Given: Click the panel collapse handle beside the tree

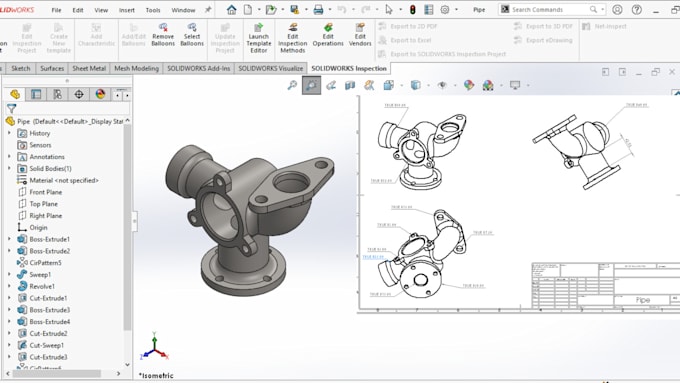Looking at the screenshot, I should [134, 221].
